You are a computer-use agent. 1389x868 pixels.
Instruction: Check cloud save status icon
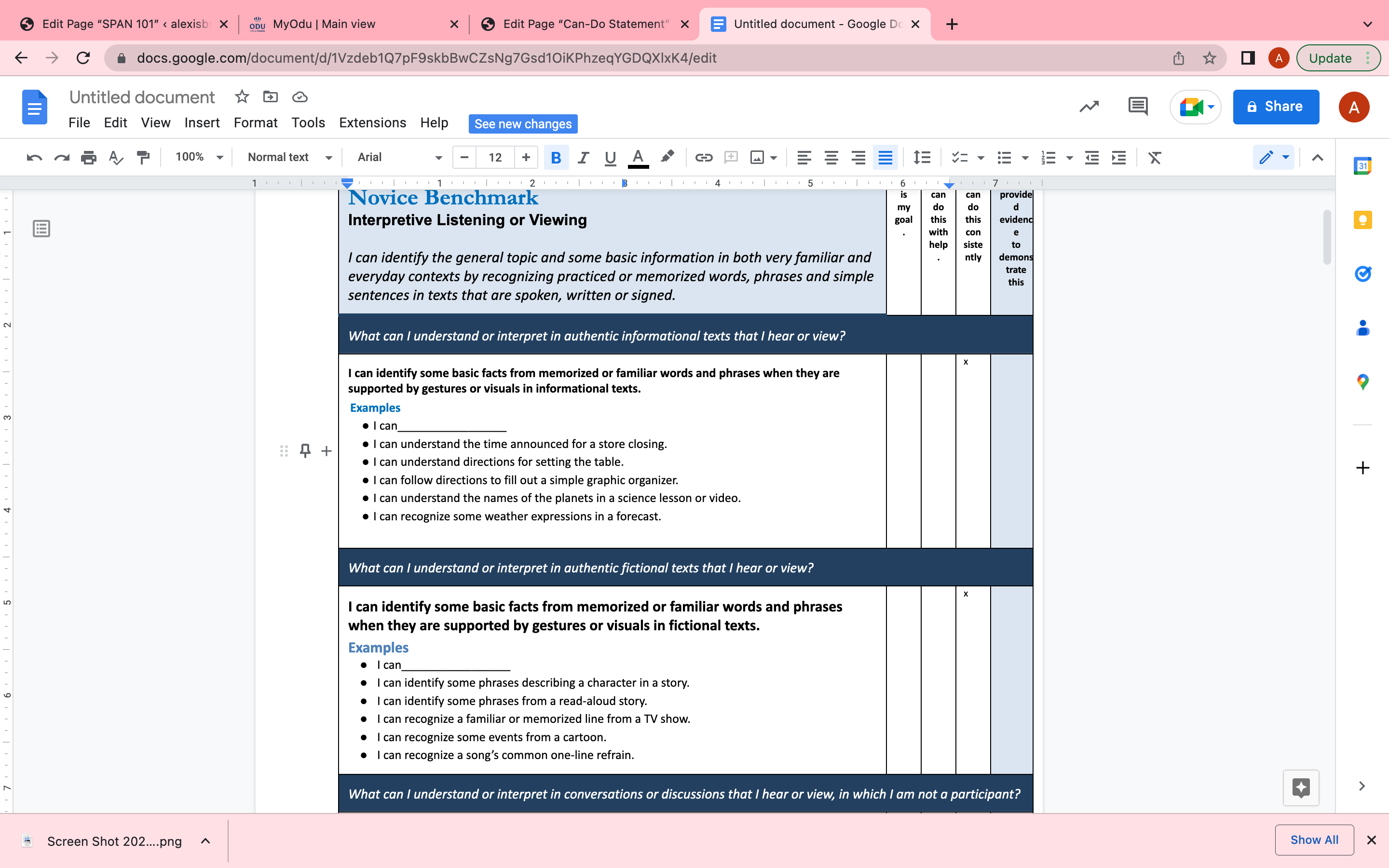coord(300,96)
